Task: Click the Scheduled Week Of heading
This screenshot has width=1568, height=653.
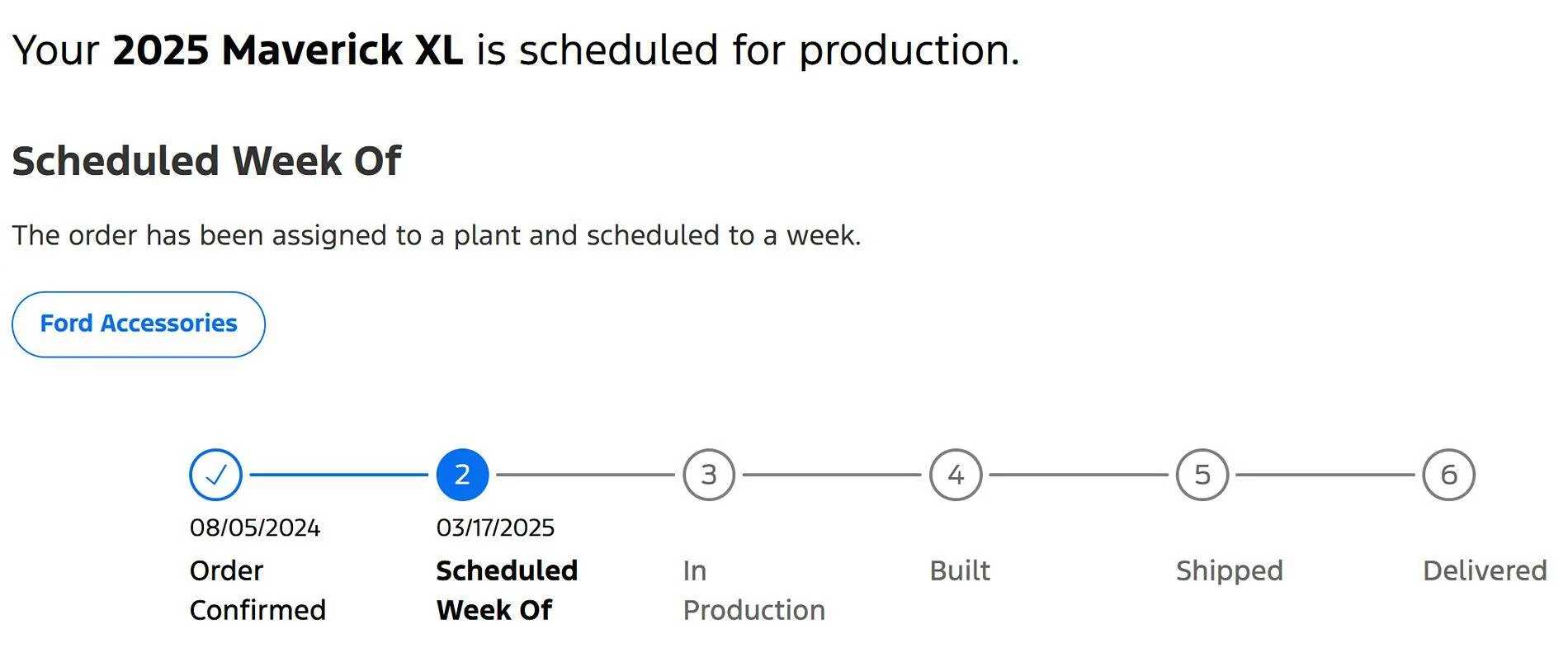Action: click(x=206, y=161)
